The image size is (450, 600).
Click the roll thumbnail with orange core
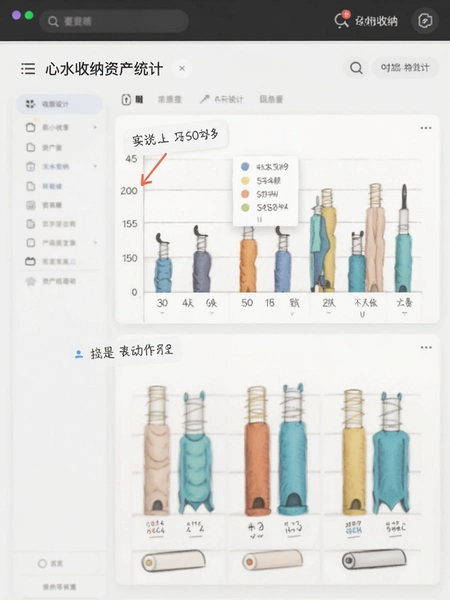[272, 560]
